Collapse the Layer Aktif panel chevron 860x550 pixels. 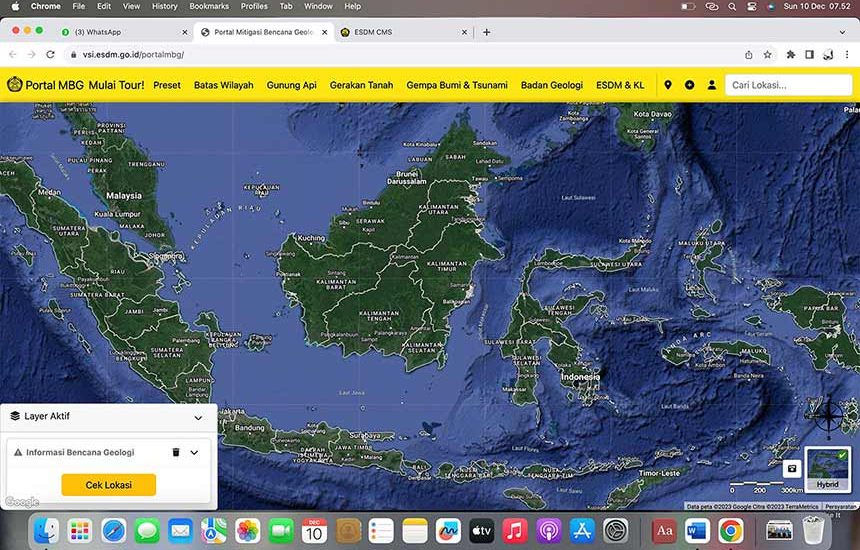click(x=198, y=417)
